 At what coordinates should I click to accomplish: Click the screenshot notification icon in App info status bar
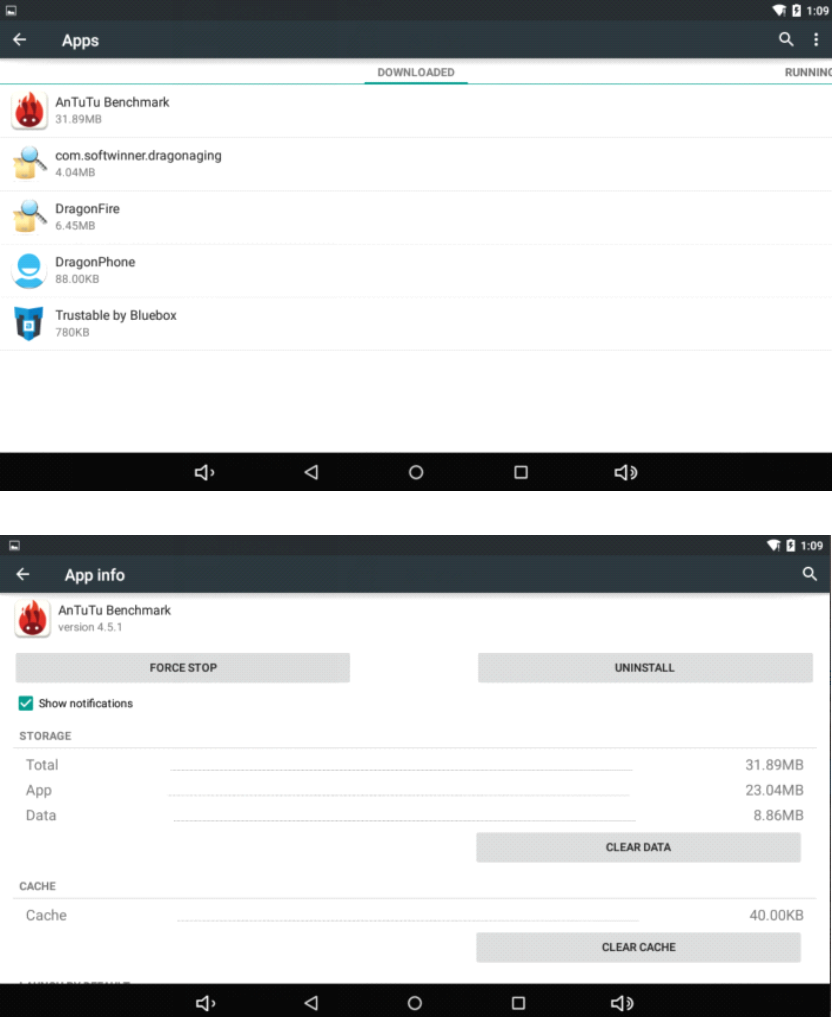click(x=14, y=545)
